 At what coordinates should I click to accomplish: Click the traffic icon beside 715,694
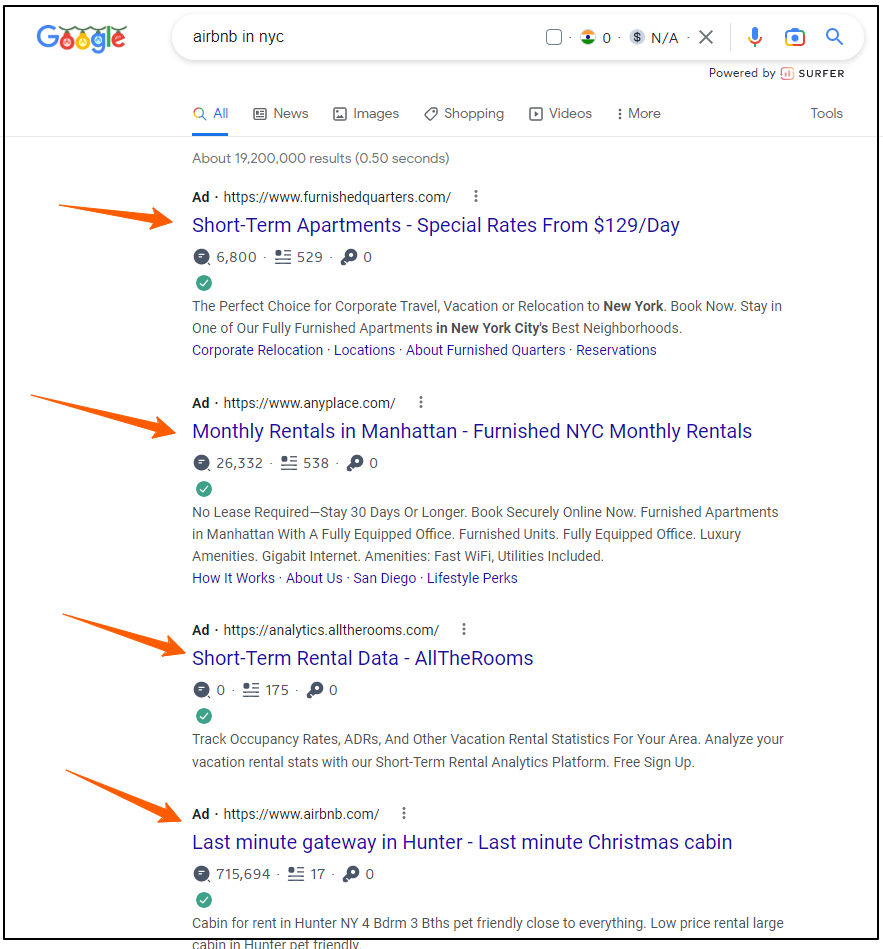pos(202,874)
